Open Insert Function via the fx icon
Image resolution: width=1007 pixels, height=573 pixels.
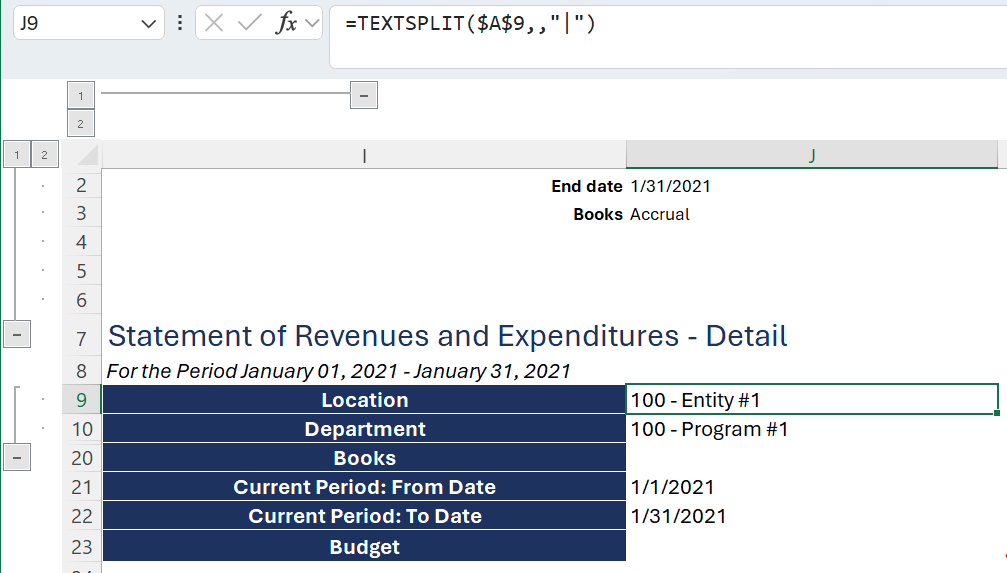(286, 23)
